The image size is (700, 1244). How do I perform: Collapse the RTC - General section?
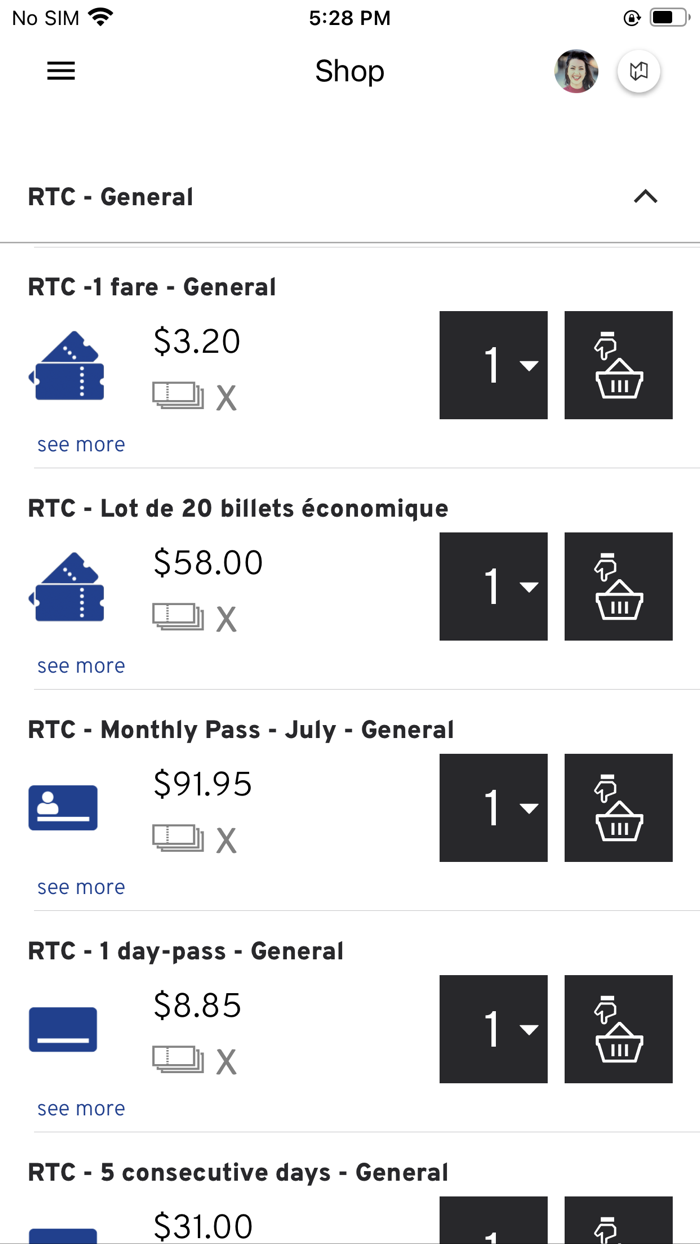point(645,196)
